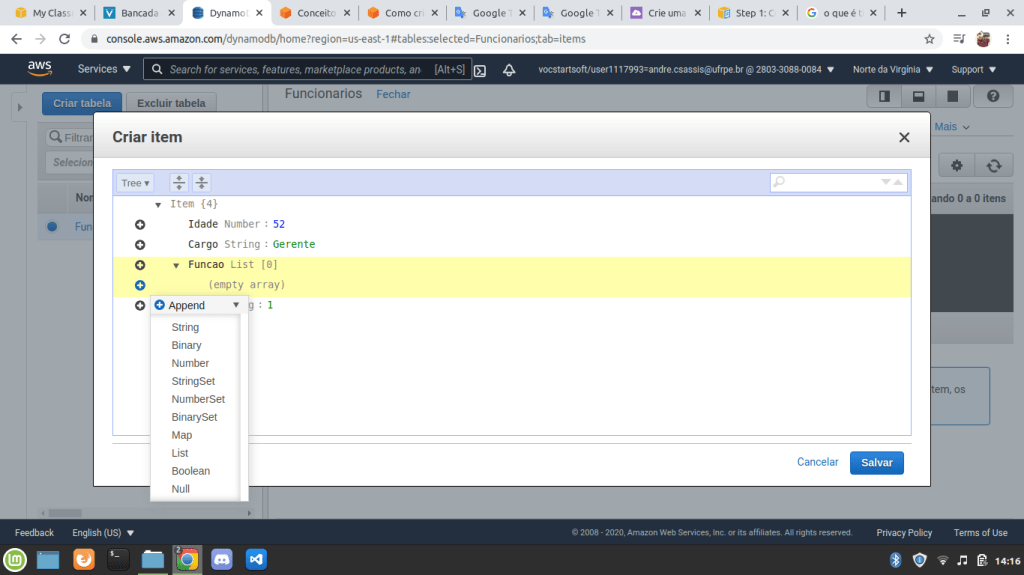The image size is (1024, 575).
Task: Launch Discord from the taskbar
Action: click(221, 560)
